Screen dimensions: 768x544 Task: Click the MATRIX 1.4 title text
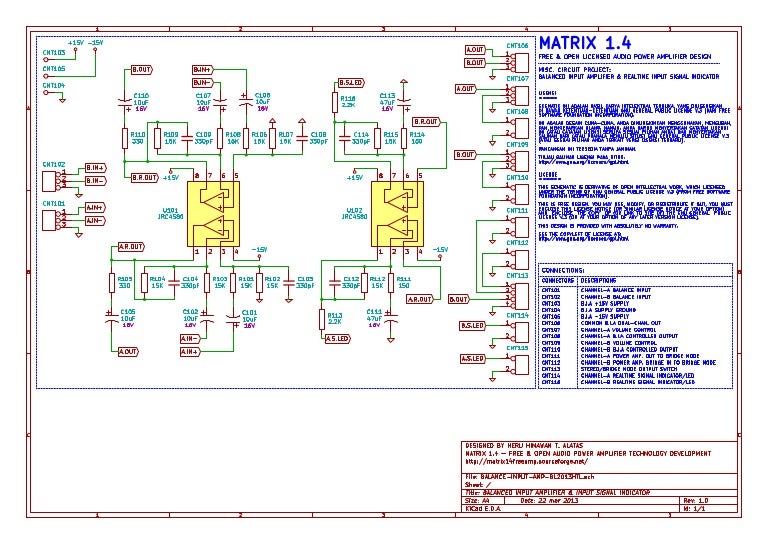585,44
